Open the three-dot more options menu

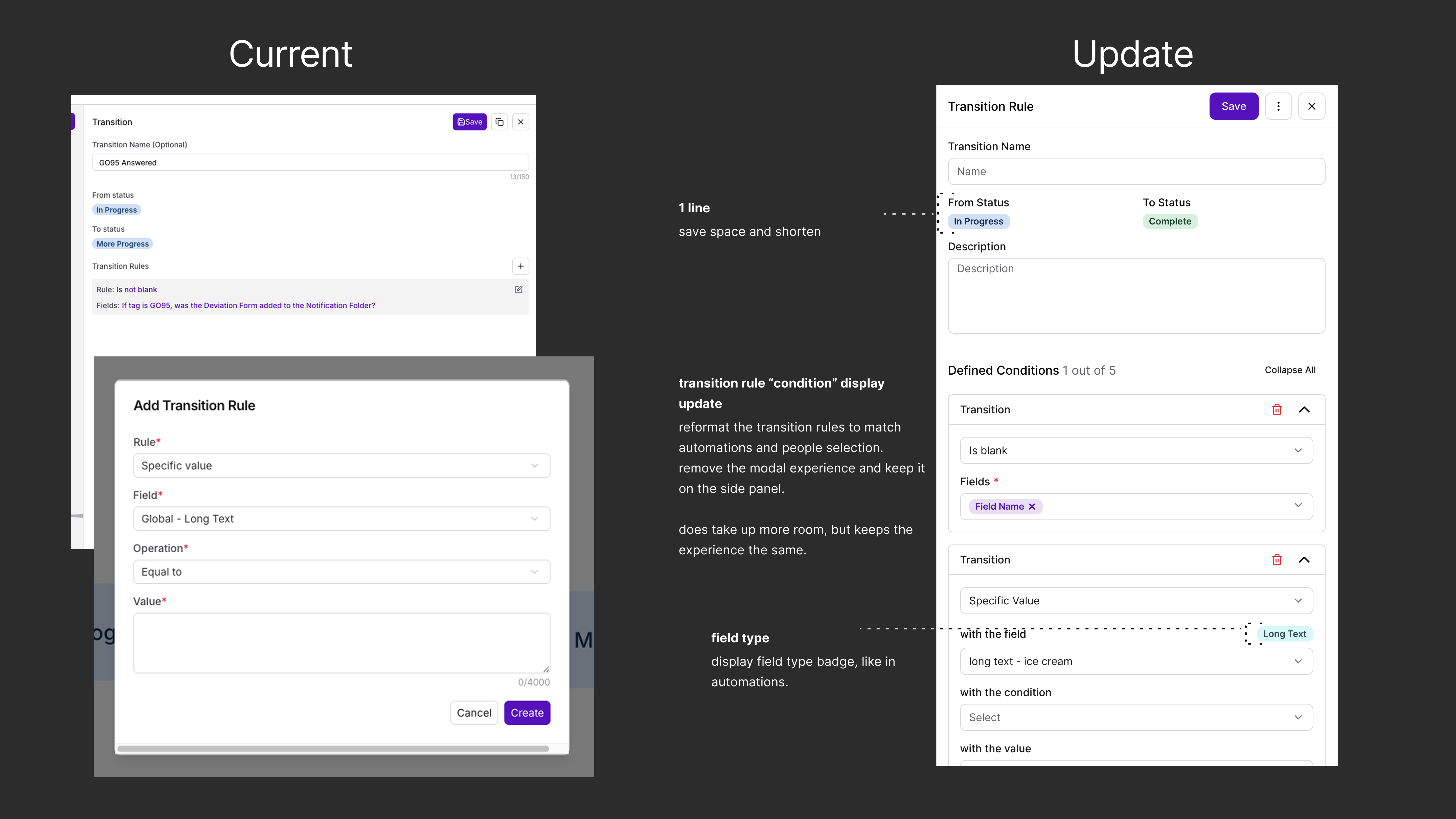1279,106
